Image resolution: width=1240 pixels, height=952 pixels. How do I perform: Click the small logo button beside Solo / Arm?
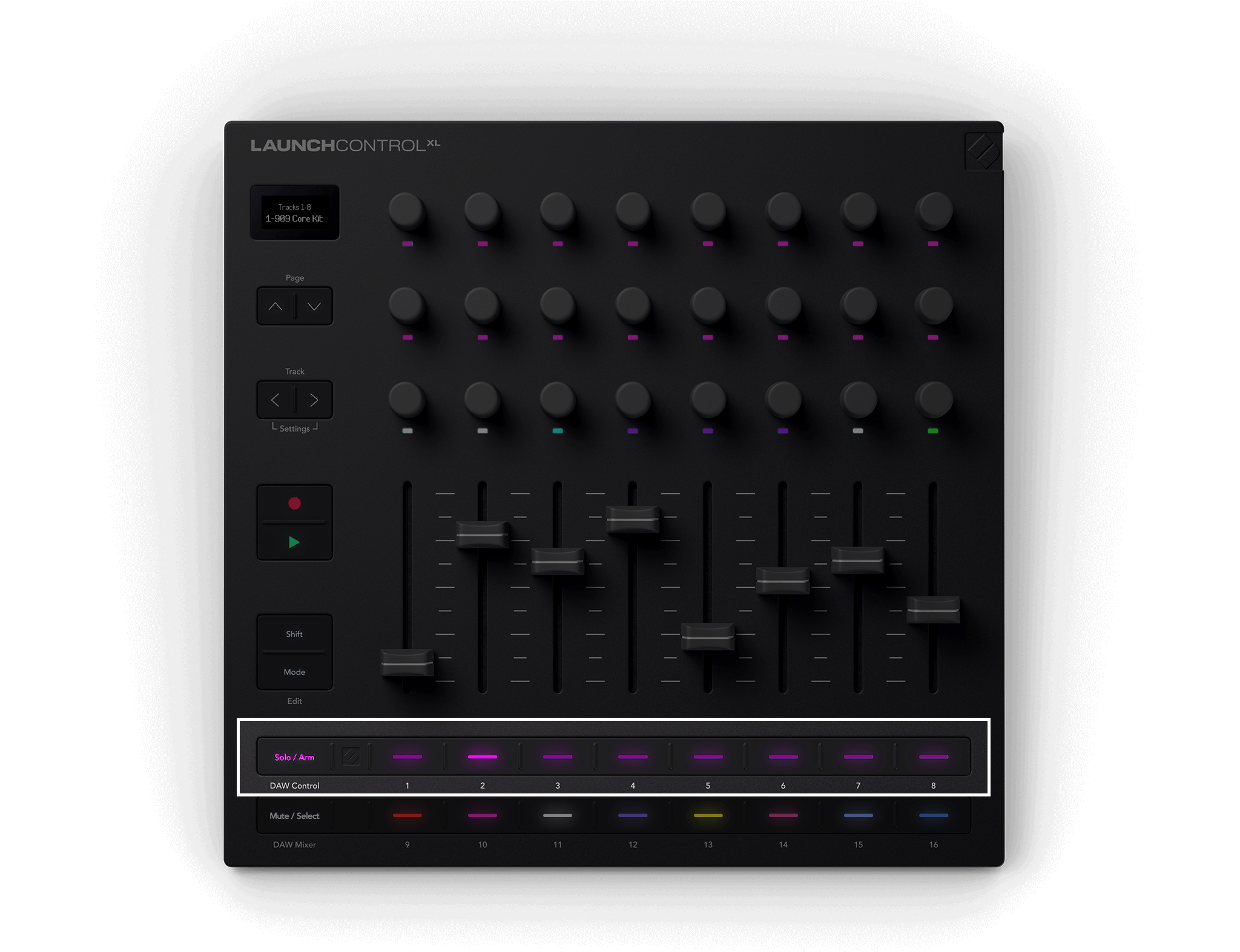point(351,757)
